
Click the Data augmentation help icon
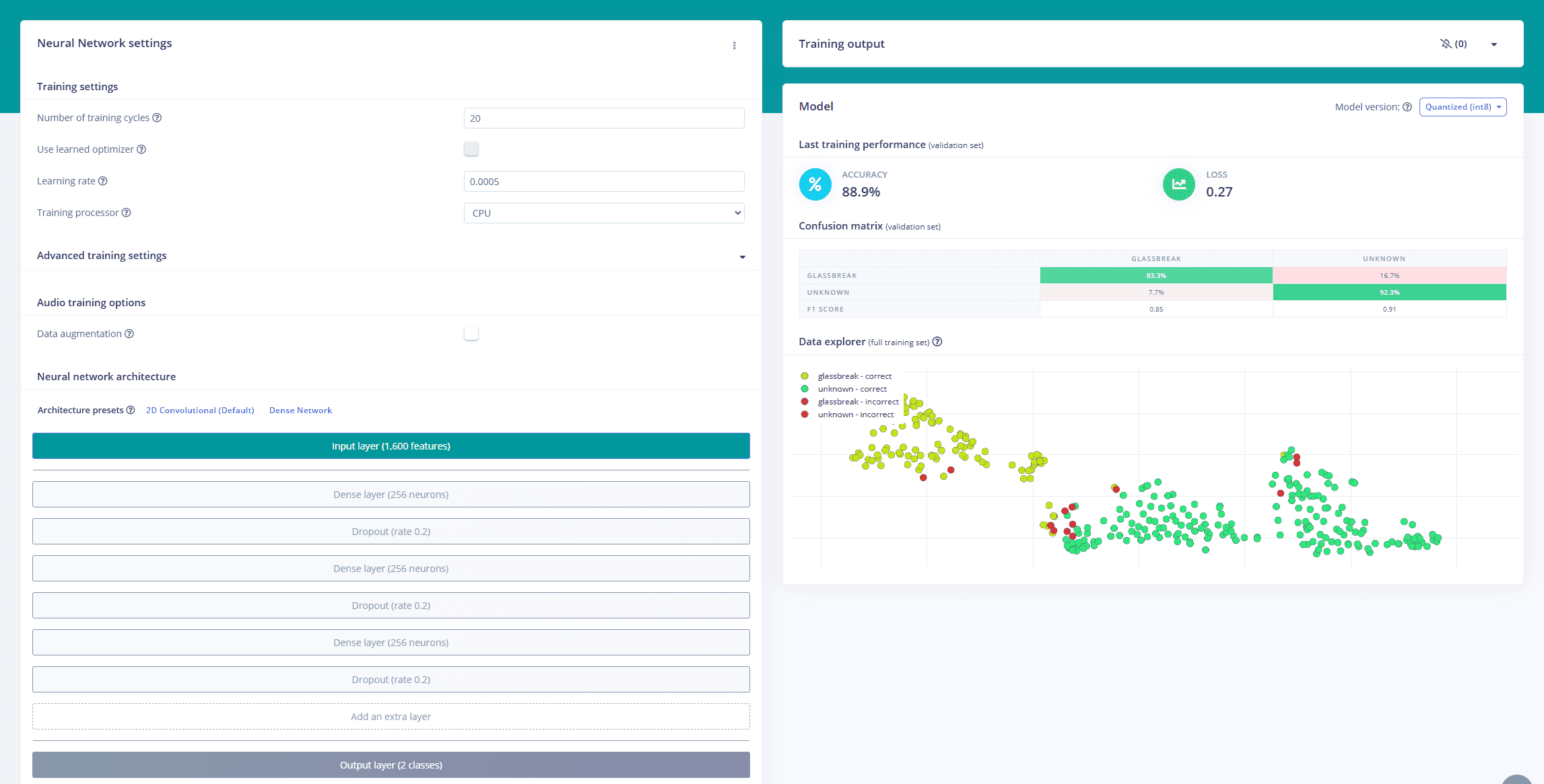pyautogui.click(x=129, y=334)
